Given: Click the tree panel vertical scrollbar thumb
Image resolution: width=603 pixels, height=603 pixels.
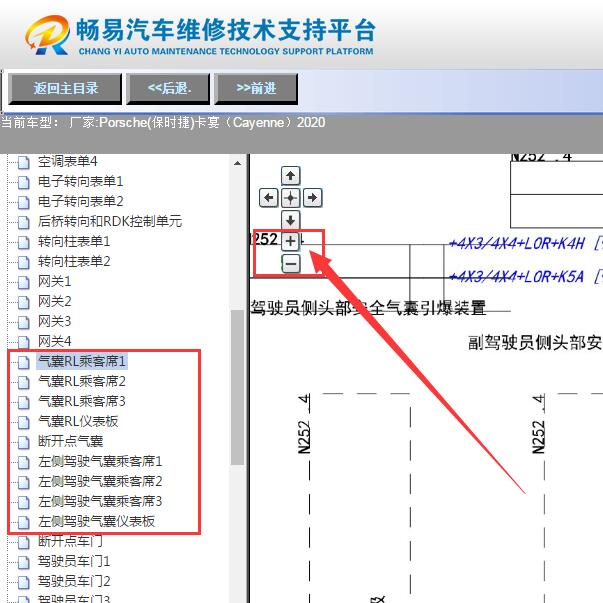Looking at the screenshot, I should tap(238, 388).
